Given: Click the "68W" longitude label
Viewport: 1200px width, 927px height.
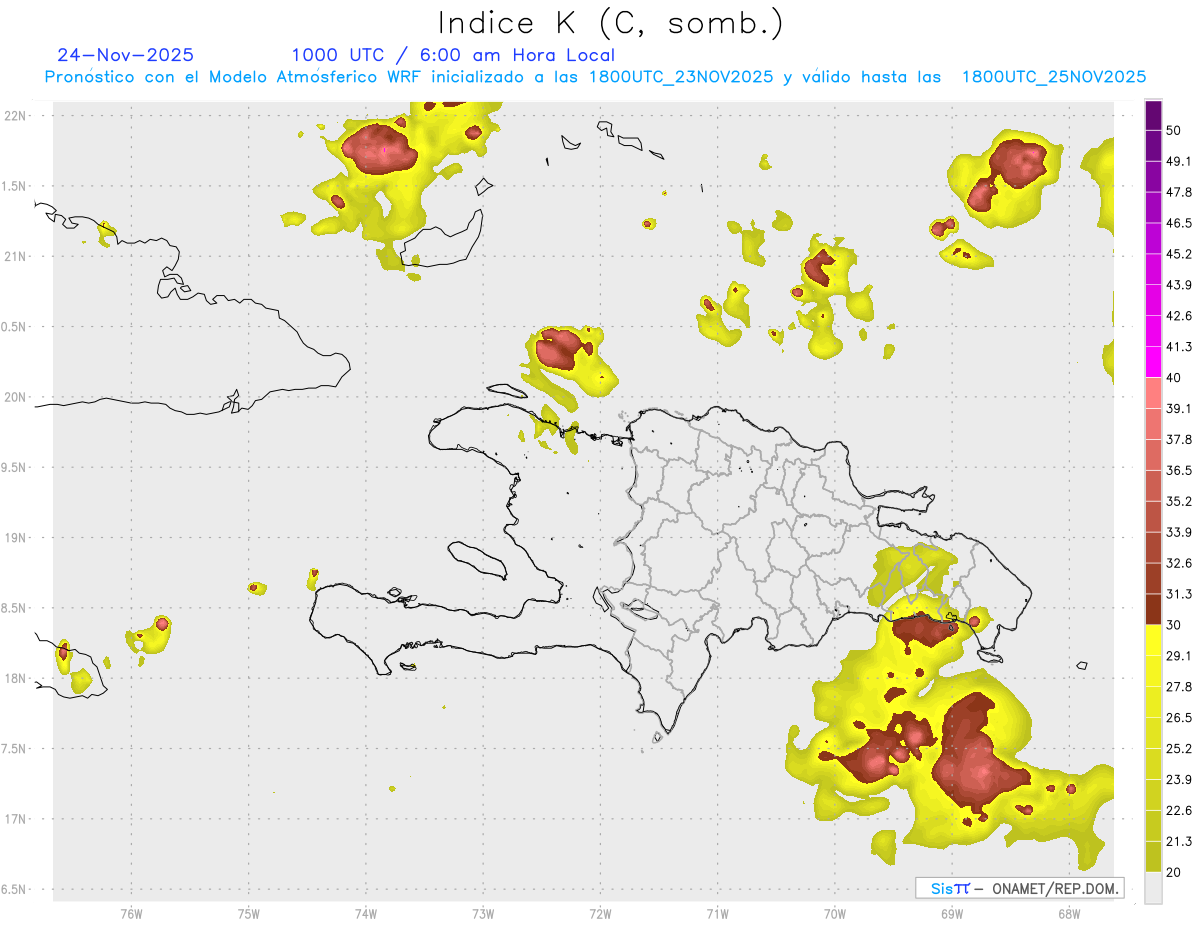Looking at the screenshot, I should (1069, 914).
